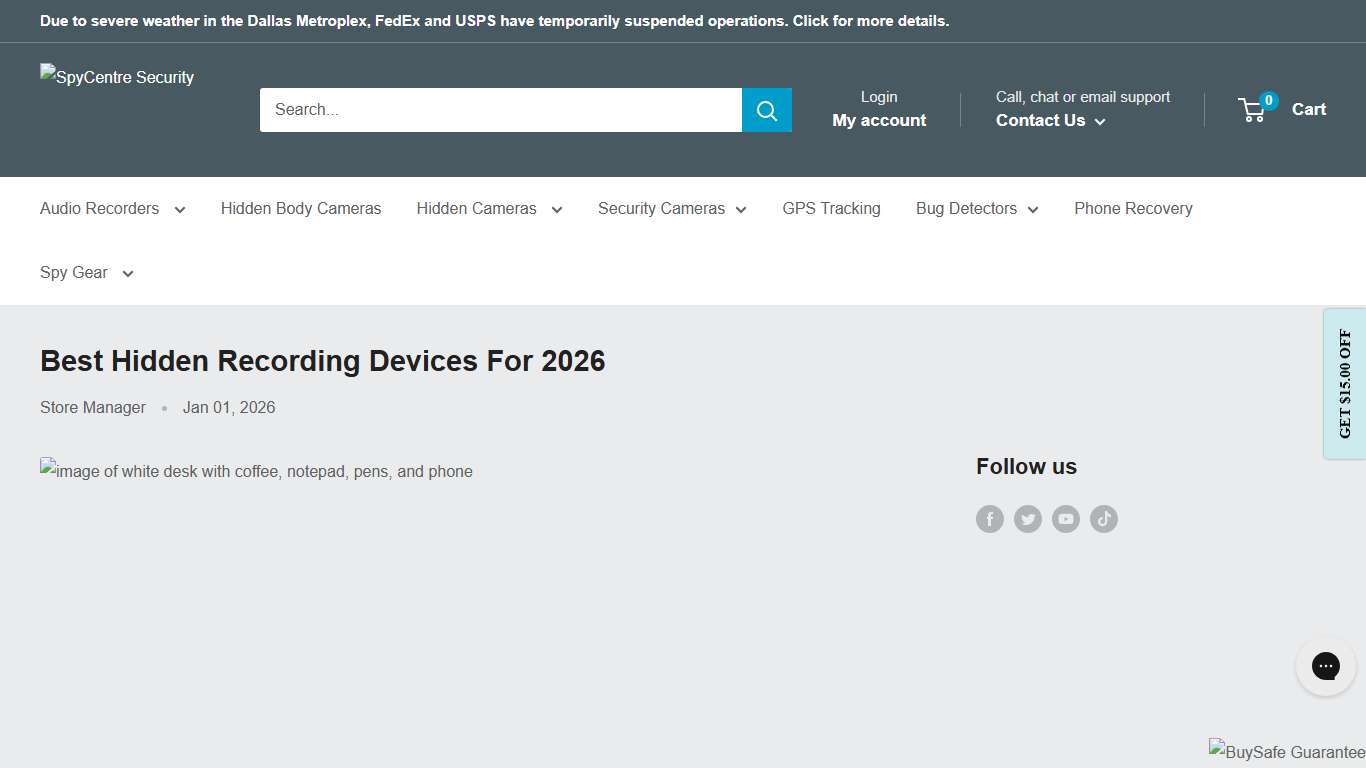Select the GPS Tracking menu item
1366x768 pixels.
point(831,208)
